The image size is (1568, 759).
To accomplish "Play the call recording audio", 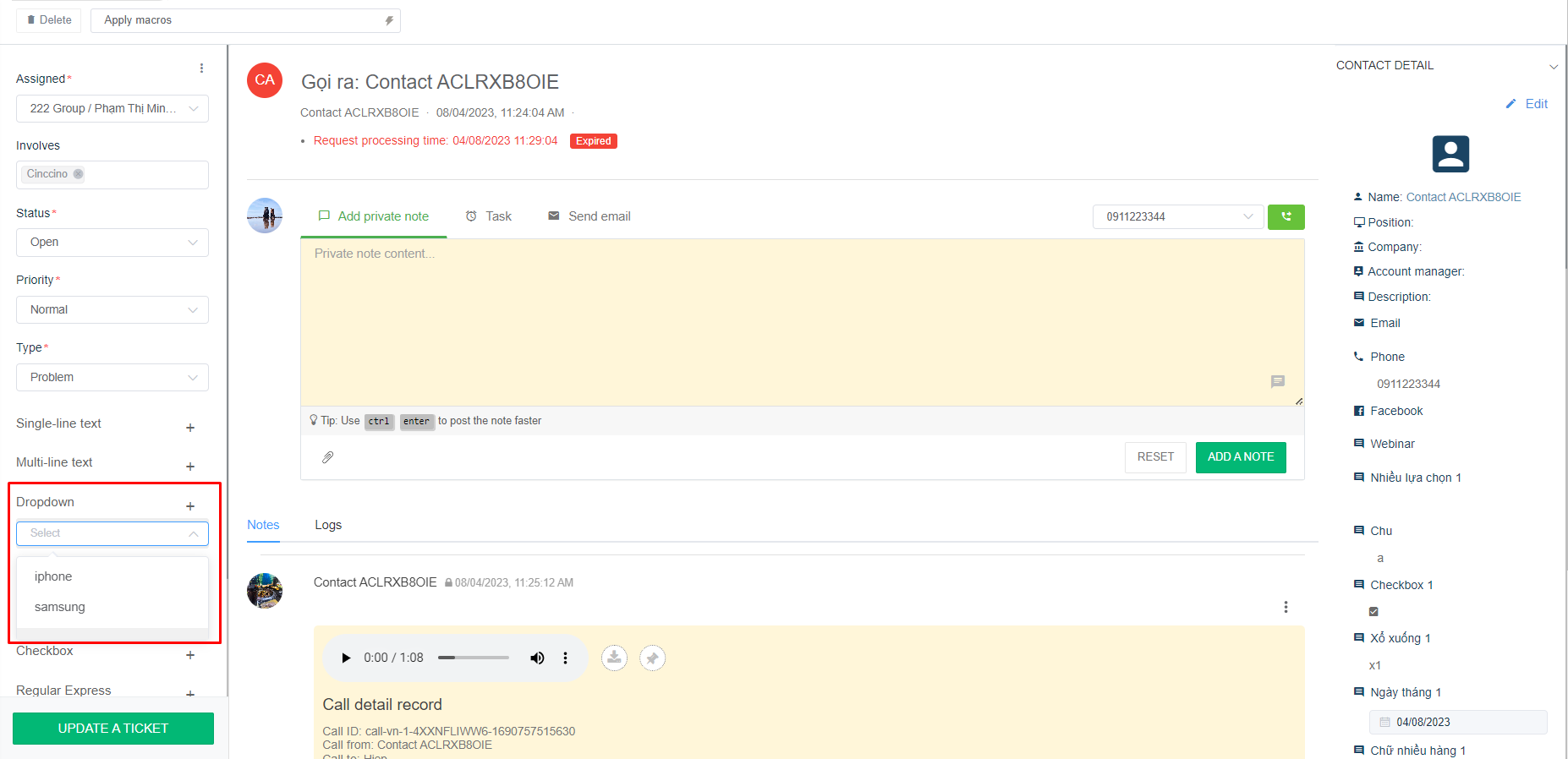I will (x=346, y=658).
